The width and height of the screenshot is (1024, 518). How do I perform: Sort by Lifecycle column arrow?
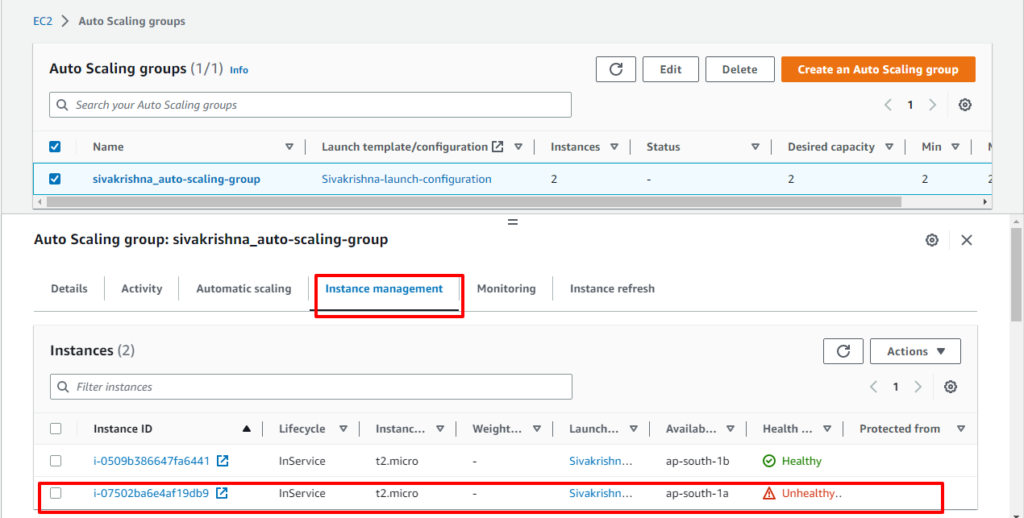(344, 429)
